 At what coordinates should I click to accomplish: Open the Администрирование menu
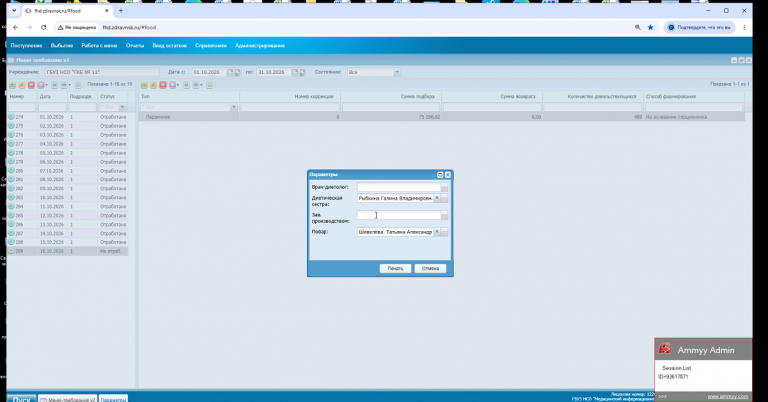coord(260,46)
